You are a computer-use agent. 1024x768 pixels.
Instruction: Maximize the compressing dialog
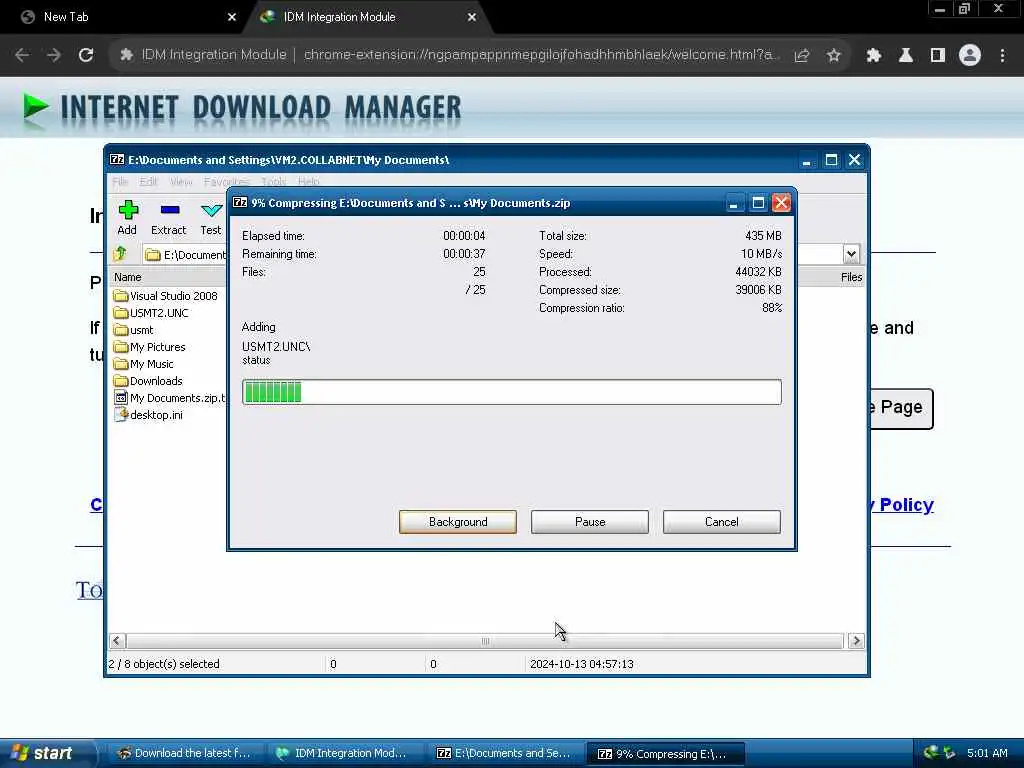(x=758, y=203)
